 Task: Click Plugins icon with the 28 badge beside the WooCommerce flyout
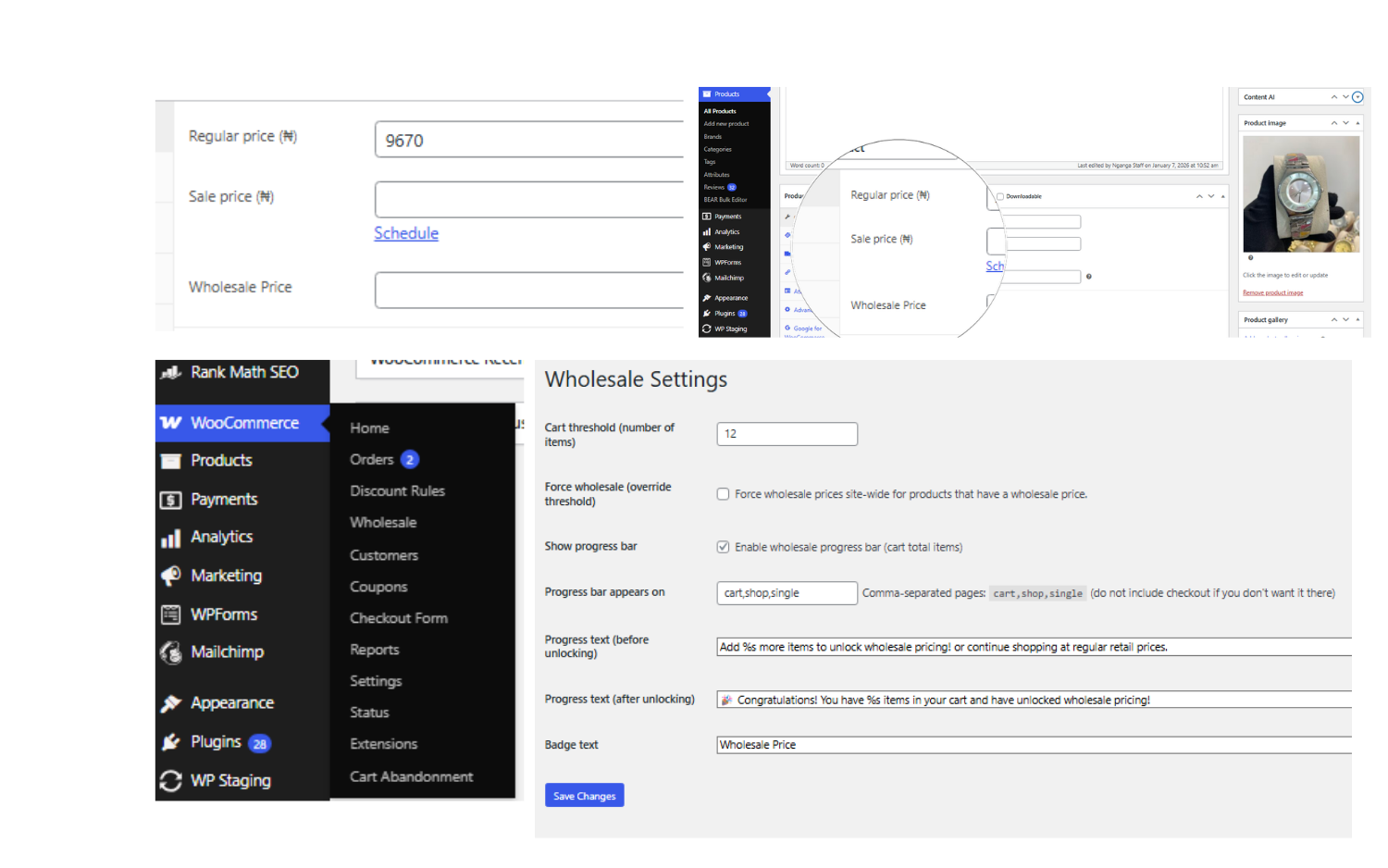click(170, 742)
